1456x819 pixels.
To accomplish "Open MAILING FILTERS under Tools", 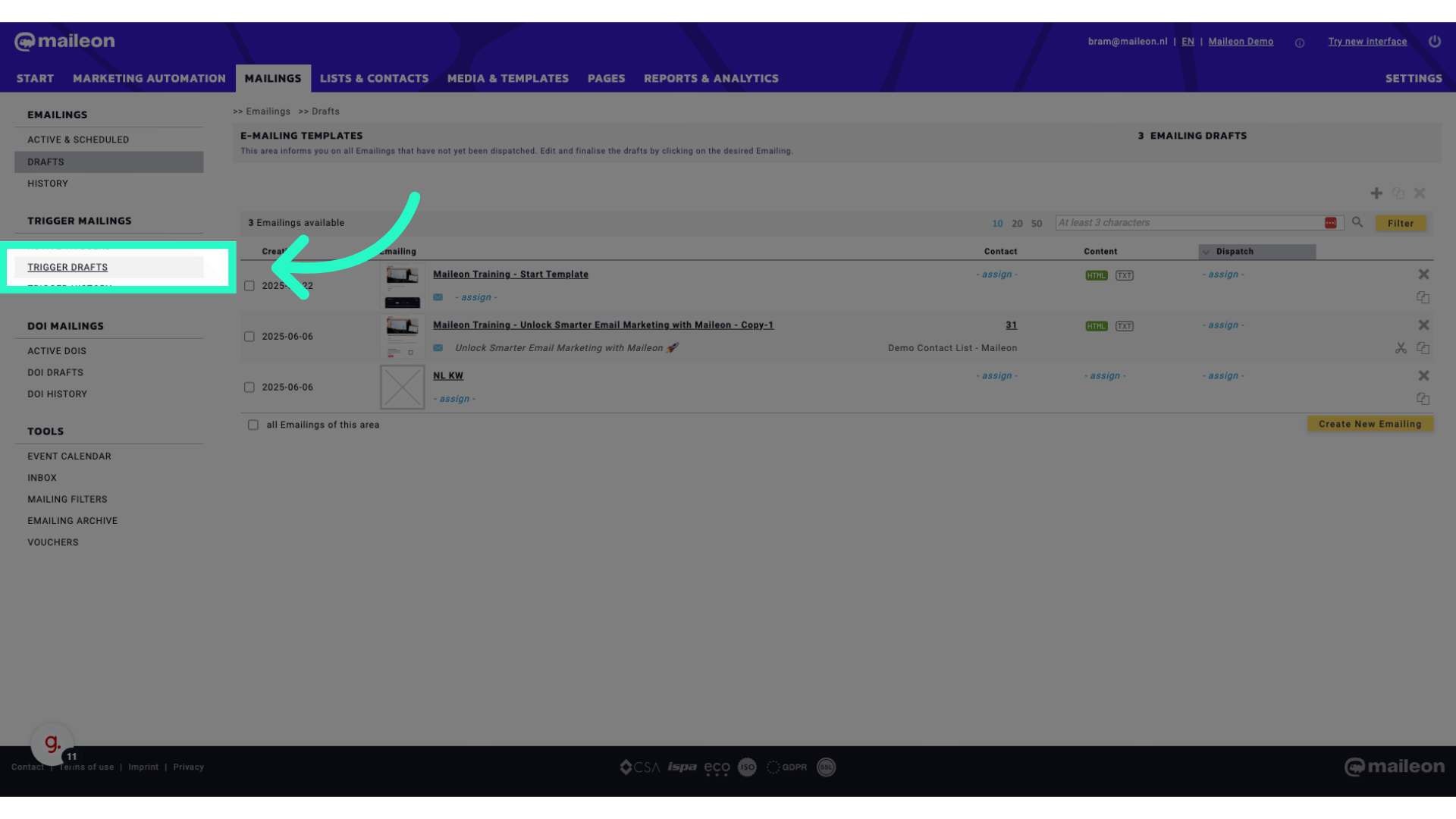I will [x=67, y=500].
